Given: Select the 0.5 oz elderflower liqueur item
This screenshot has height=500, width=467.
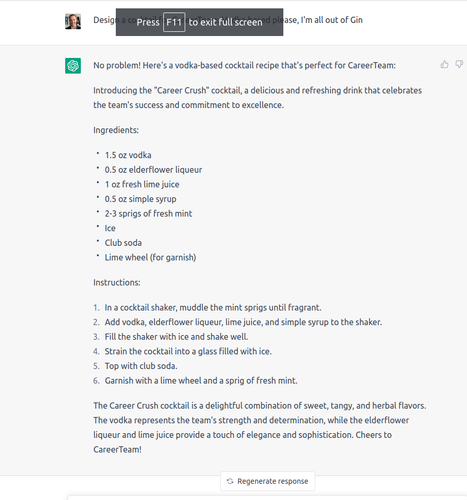Looking at the screenshot, I should 153,170.
